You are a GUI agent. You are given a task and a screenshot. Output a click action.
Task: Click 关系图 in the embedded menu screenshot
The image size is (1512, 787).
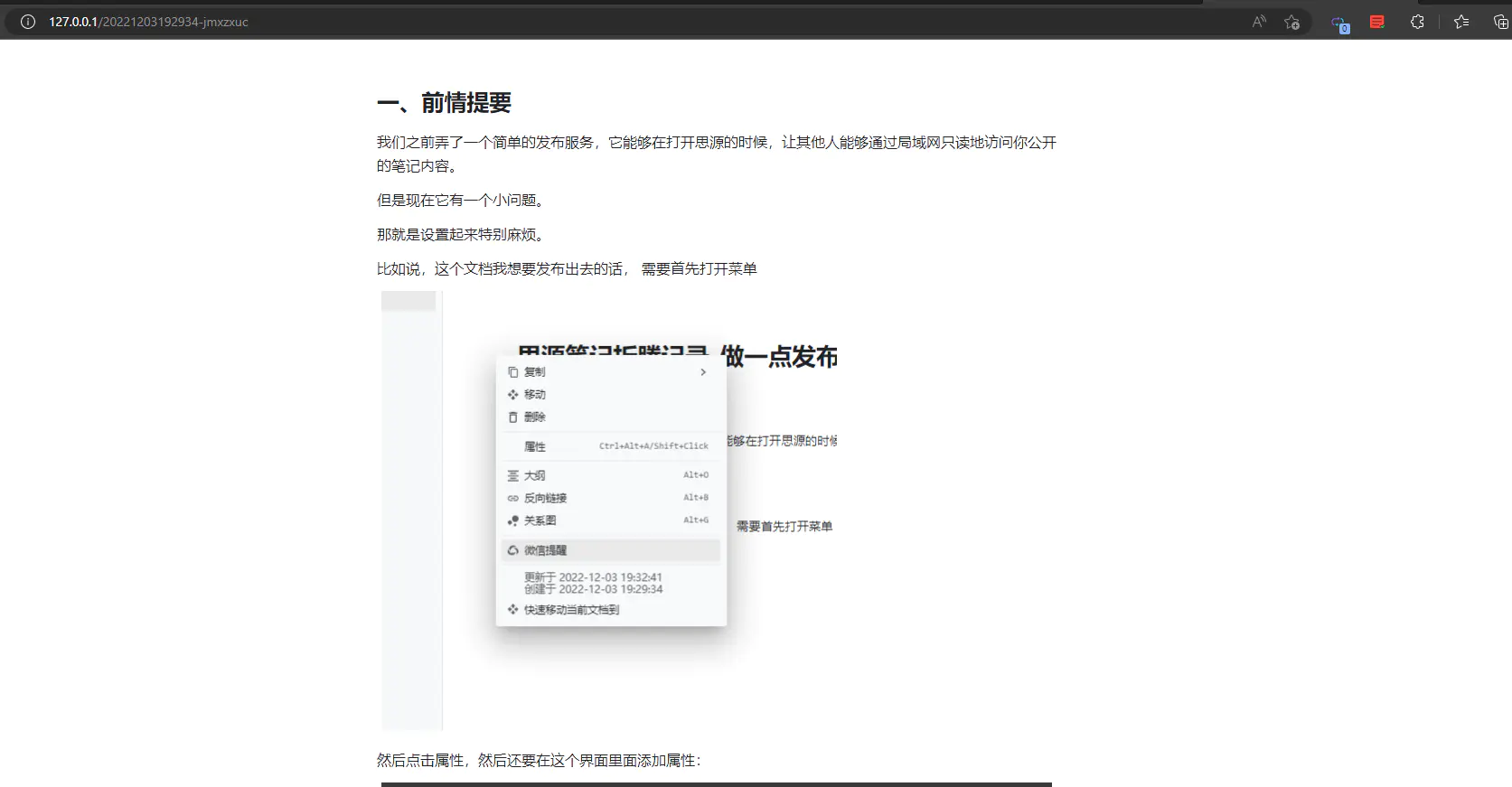tap(540, 520)
